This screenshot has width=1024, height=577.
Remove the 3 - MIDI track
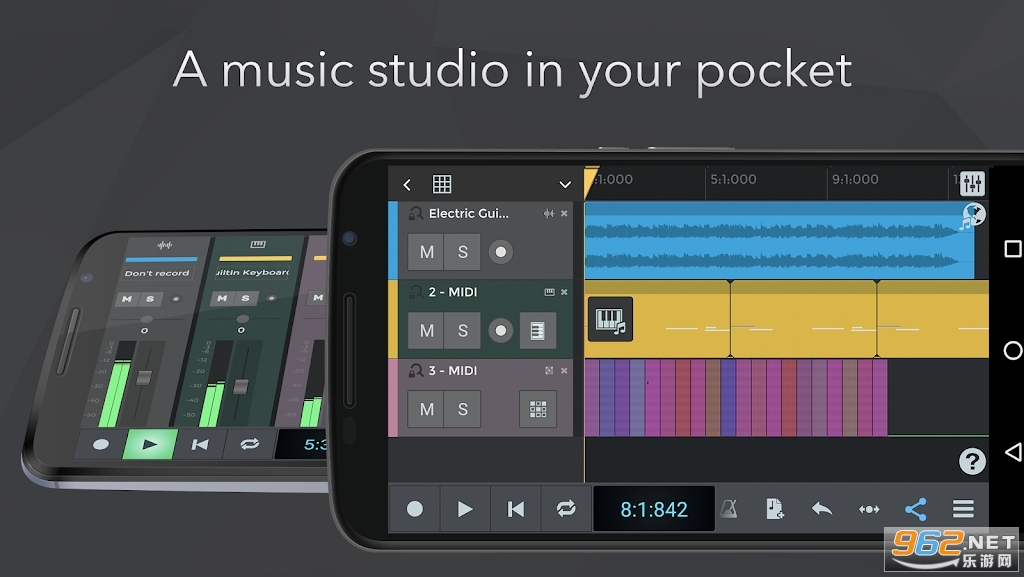click(564, 370)
